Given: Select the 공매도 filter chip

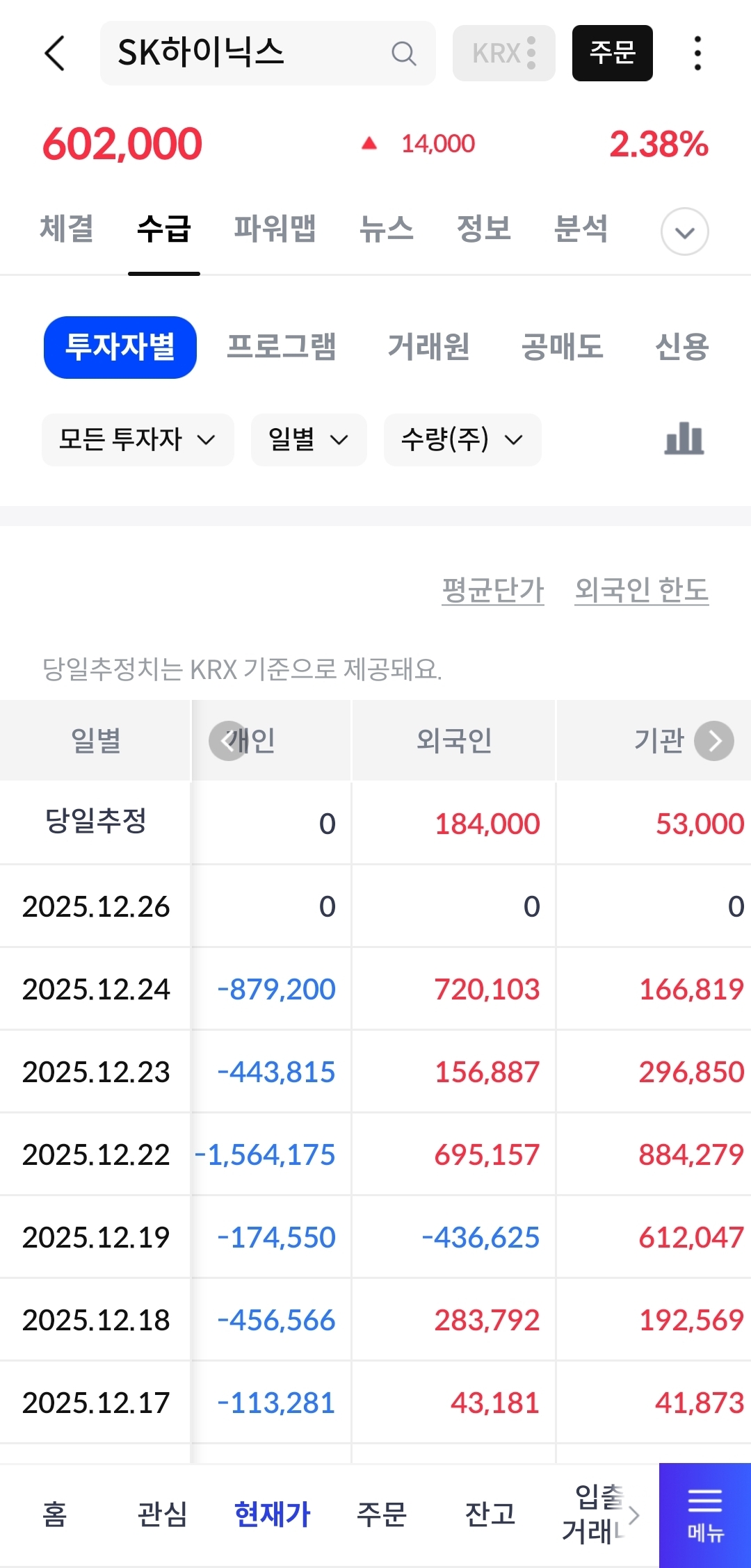Looking at the screenshot, I should (562, 348).
